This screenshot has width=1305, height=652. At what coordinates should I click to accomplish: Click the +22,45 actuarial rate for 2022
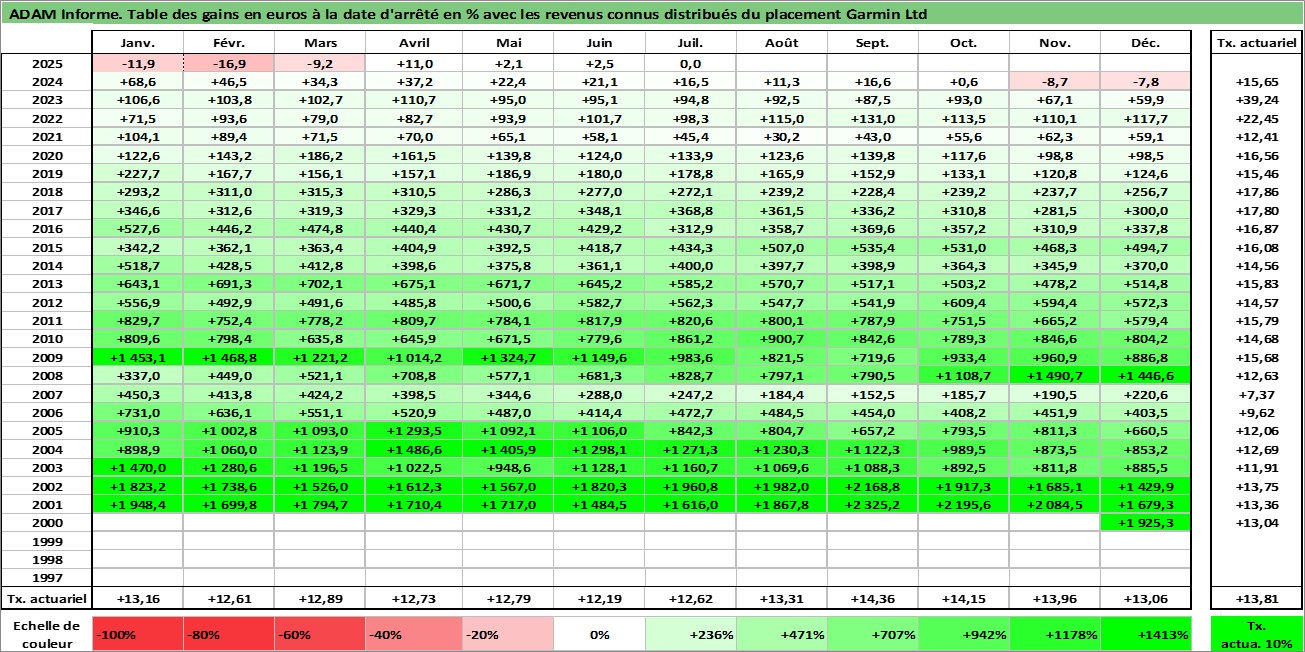click(x=1257, y=118)
